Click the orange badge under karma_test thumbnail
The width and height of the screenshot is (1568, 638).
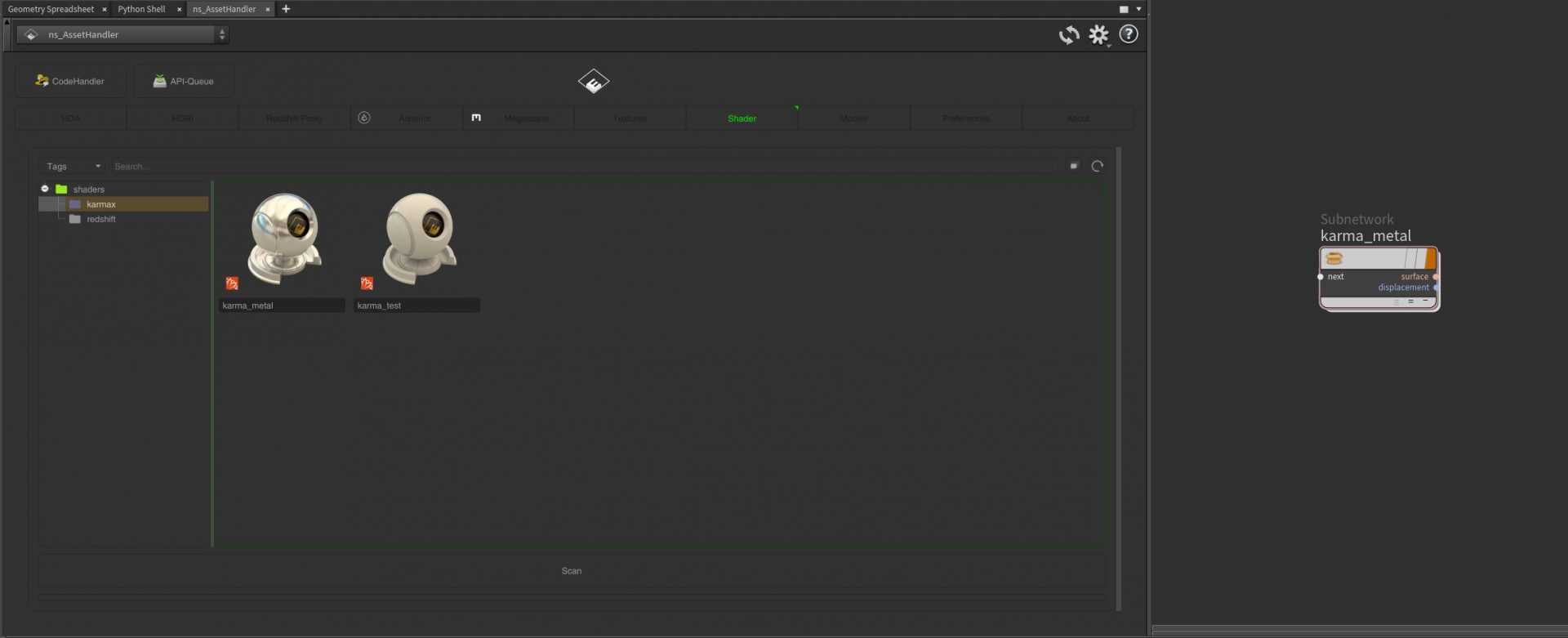tap(367, 284)
